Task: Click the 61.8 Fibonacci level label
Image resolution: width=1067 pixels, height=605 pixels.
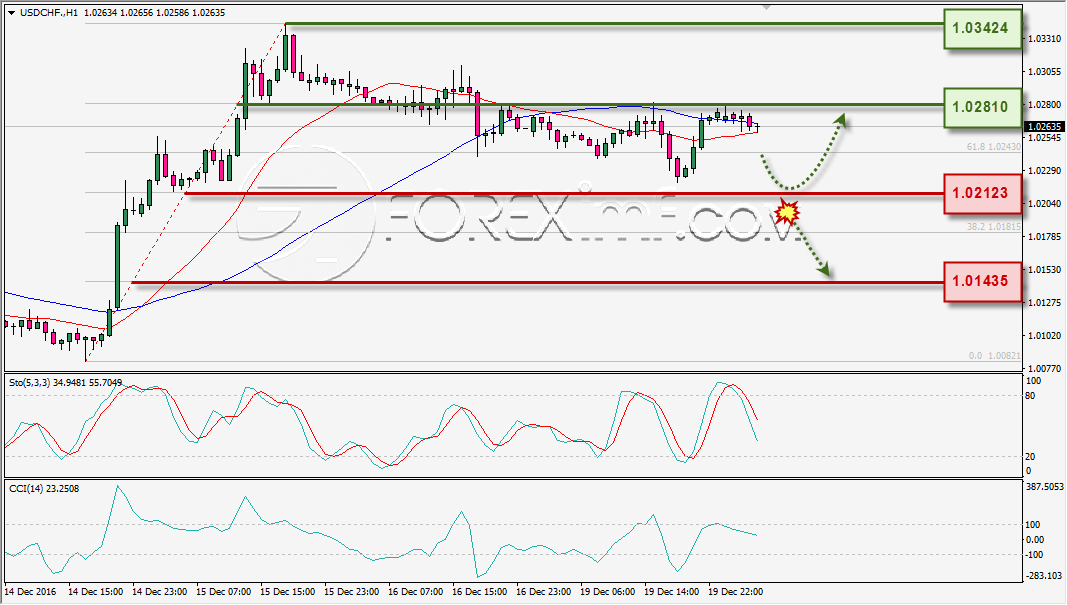Action: [x=994, y=147]
